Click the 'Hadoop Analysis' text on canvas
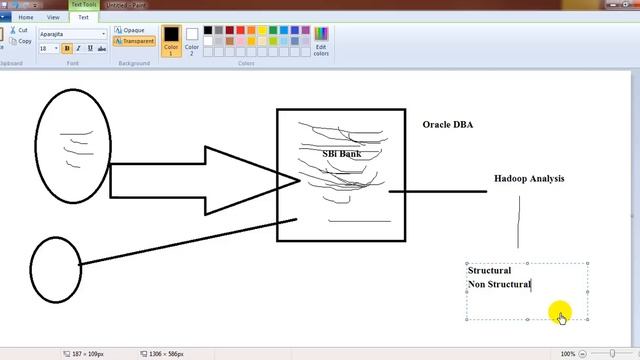The width and height of the screenshot is (640, 360). [x=529, y=179]
